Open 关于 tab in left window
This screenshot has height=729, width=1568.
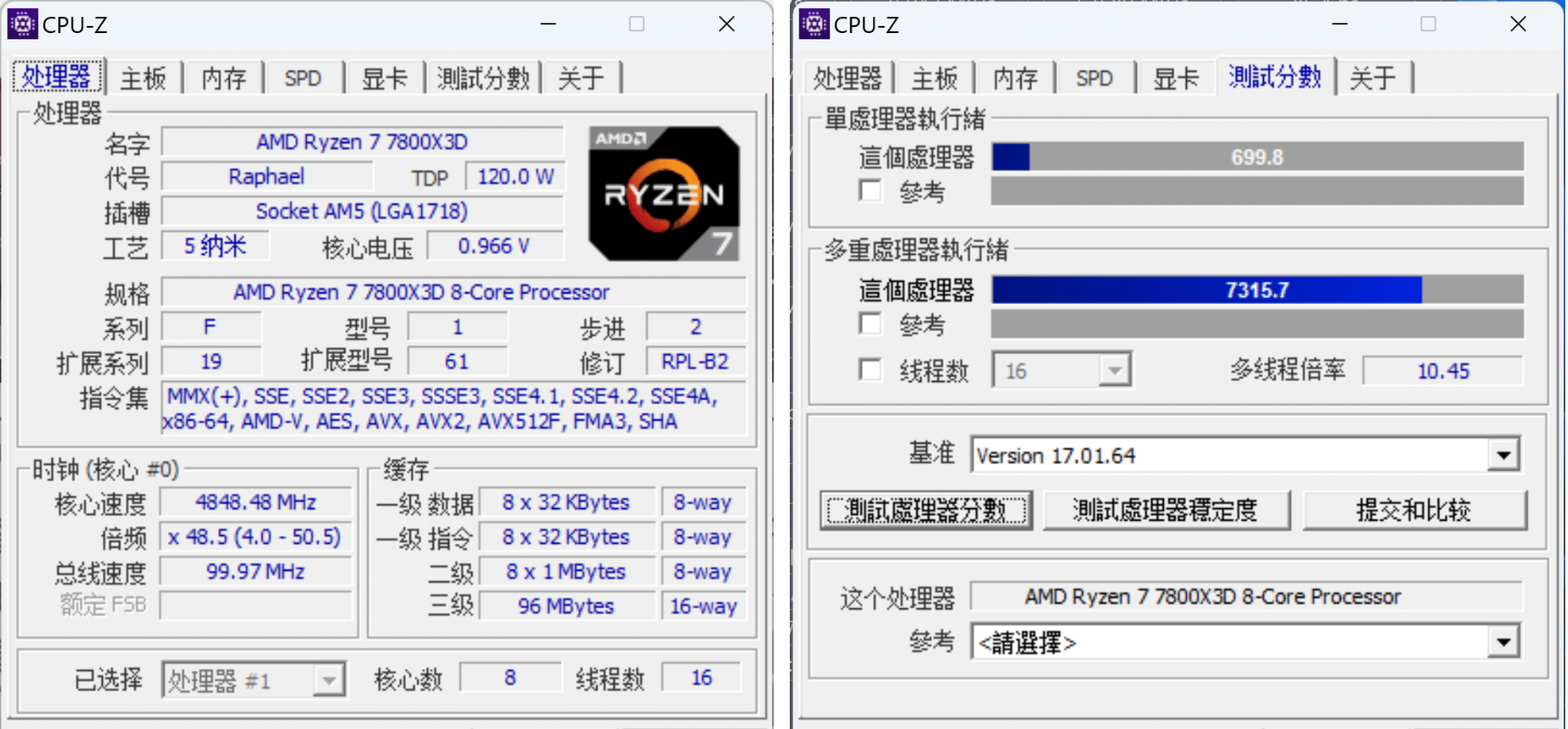pyautogui.click(x=581, y=79)
